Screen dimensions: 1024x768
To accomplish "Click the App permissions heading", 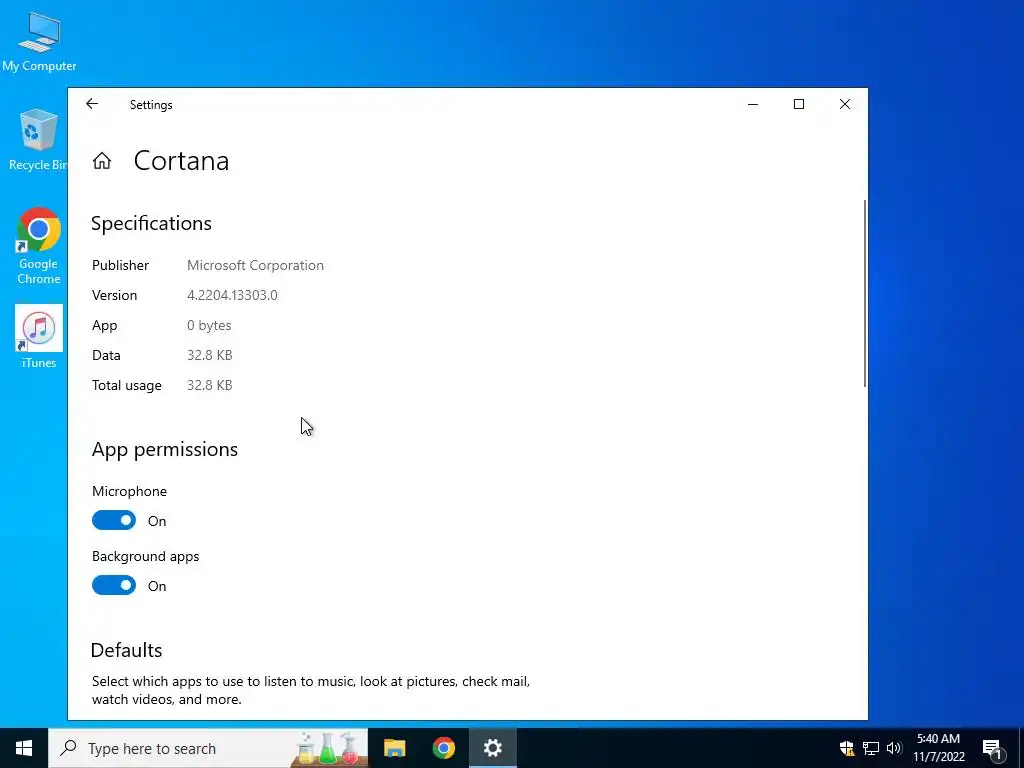I will click(165, 449).
